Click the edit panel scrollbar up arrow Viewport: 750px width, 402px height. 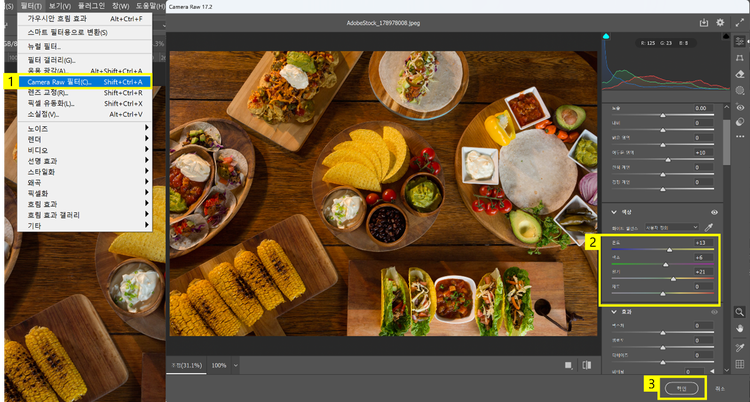pyautogui.click(x=727, y=107)
